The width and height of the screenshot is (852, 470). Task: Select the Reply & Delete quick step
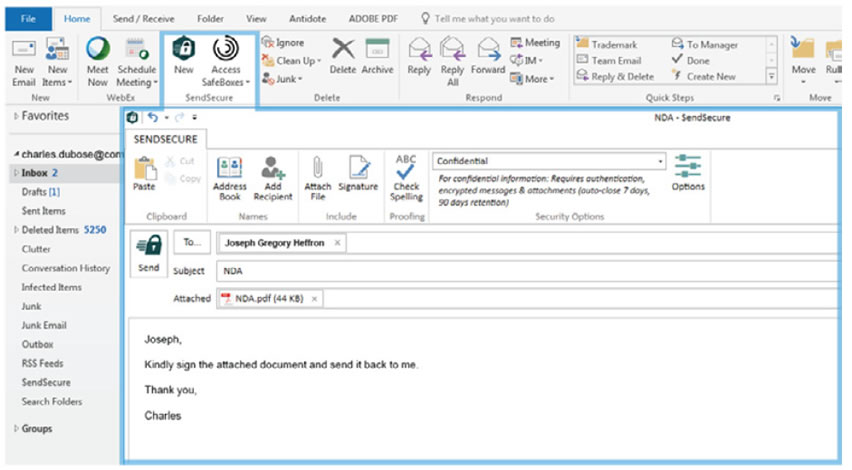click(616, 77)
